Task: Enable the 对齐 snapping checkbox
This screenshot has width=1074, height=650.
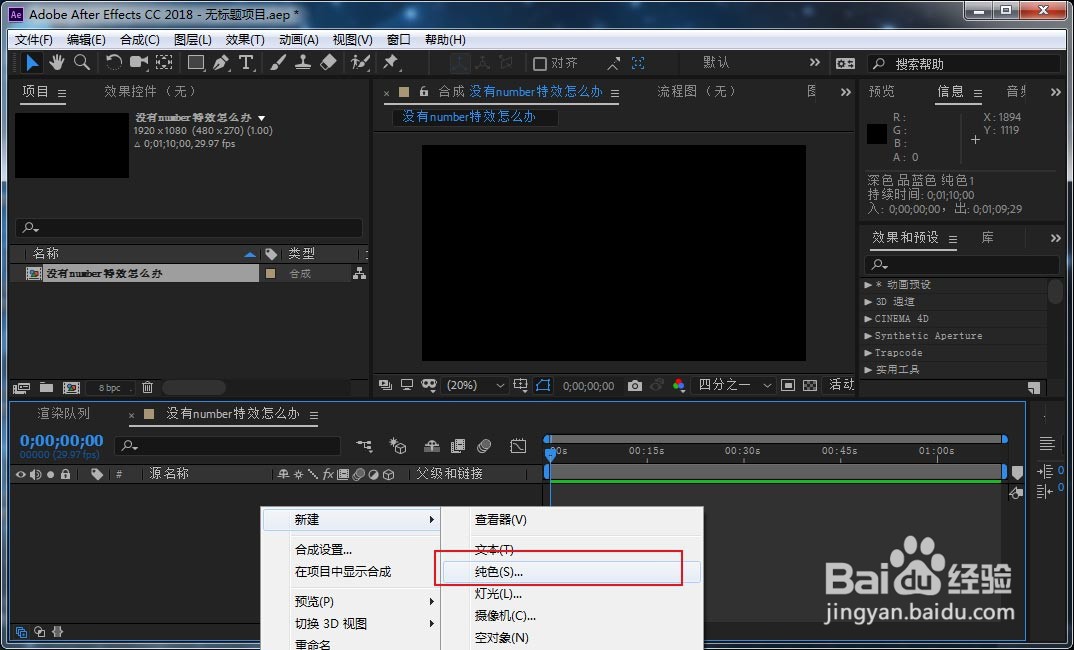Action: [540, 64]
